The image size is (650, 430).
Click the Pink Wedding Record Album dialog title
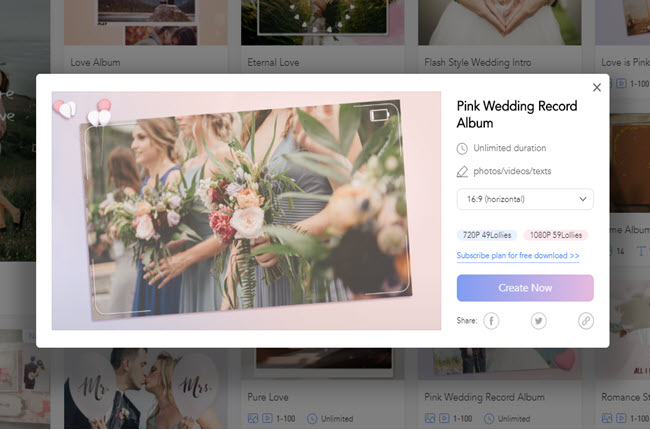click(517, 114)
